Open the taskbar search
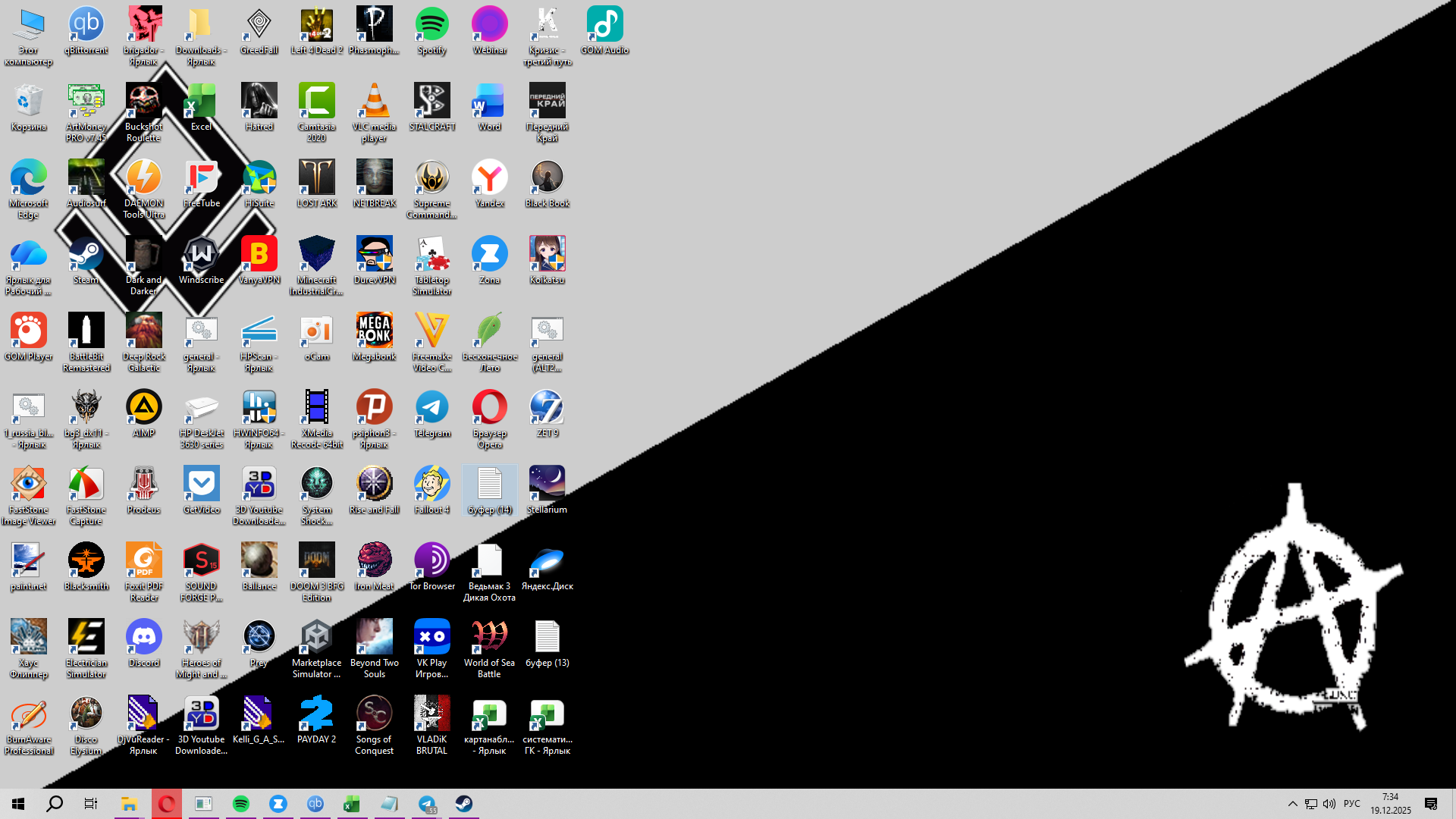The width and height of the screenshot is (1456, 819). tap(55, 804)
